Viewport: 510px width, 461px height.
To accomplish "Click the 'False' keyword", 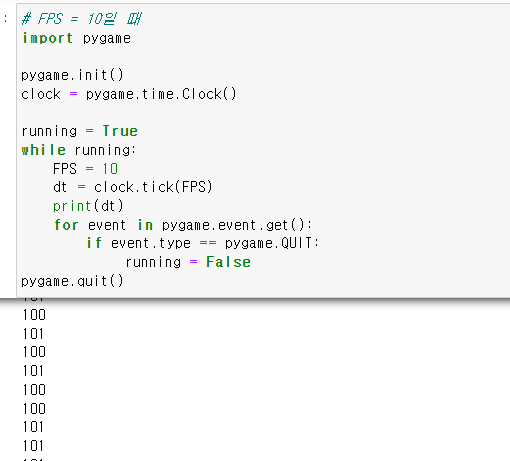I will (x=228, y=262).
